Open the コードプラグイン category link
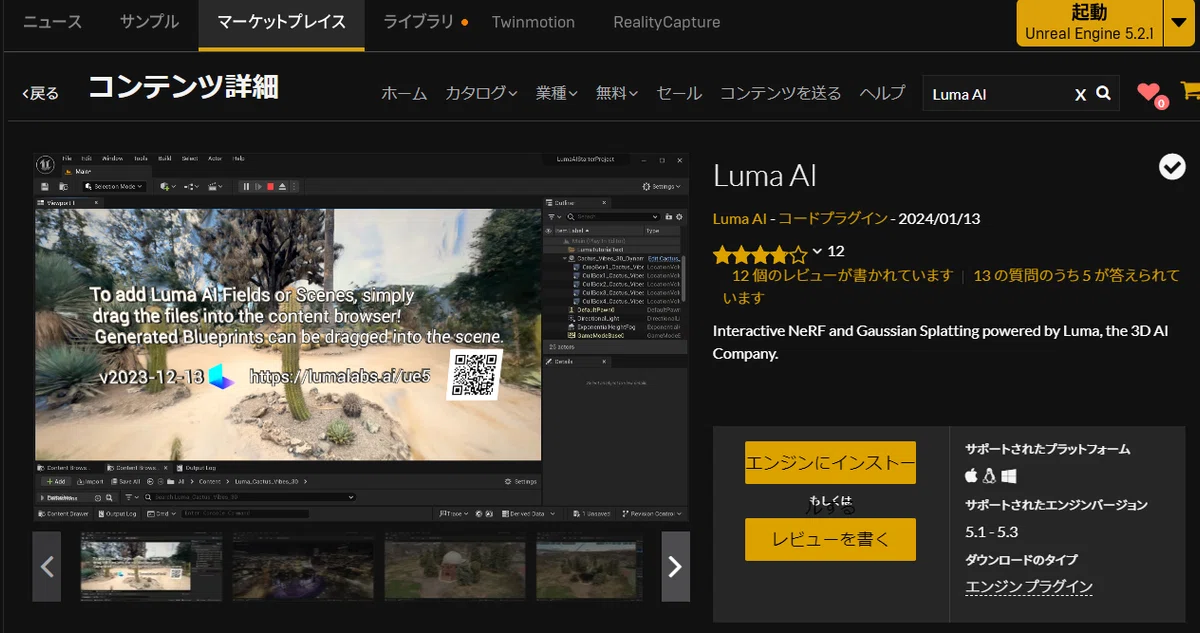1200x633 pixels. pos(833,219)
